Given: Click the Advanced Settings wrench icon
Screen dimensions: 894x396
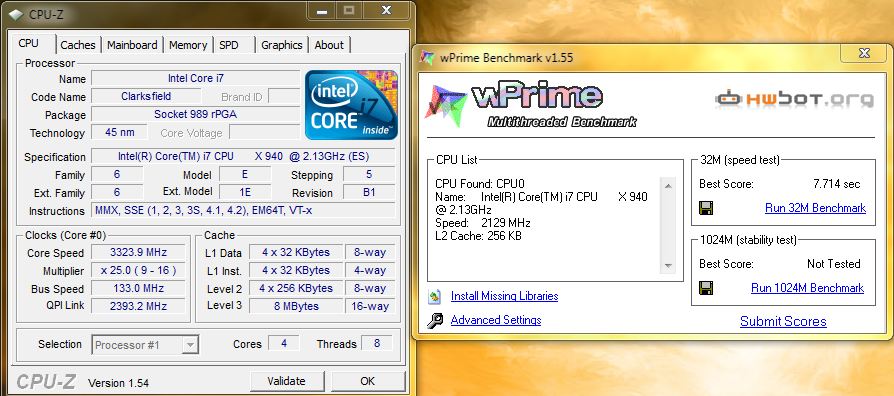Looking at the screenshot, I should tap(435, 321).
